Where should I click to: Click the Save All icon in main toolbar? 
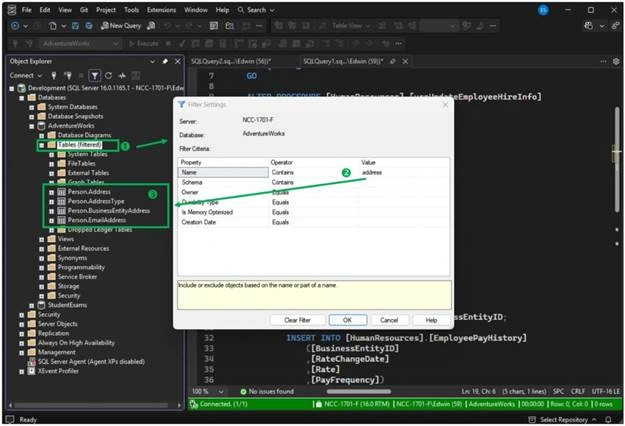click(x=89, y=26)
